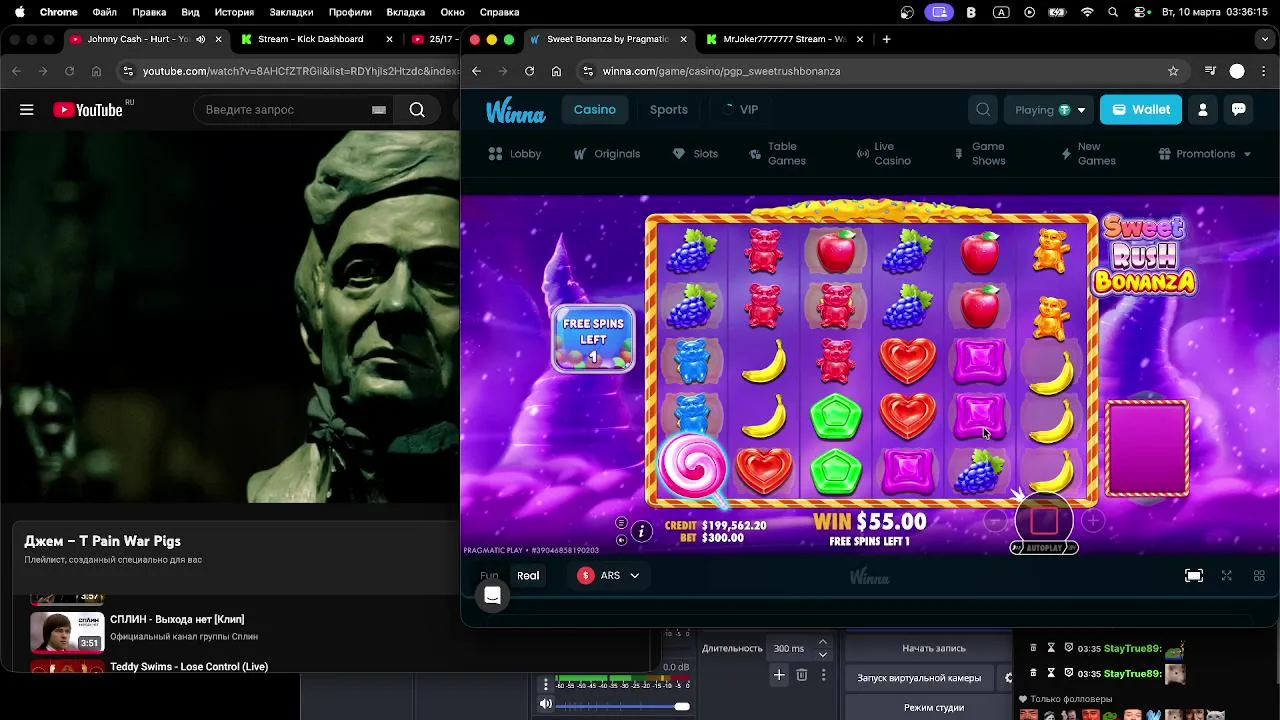Open the Wallet button

(1141, 110)
